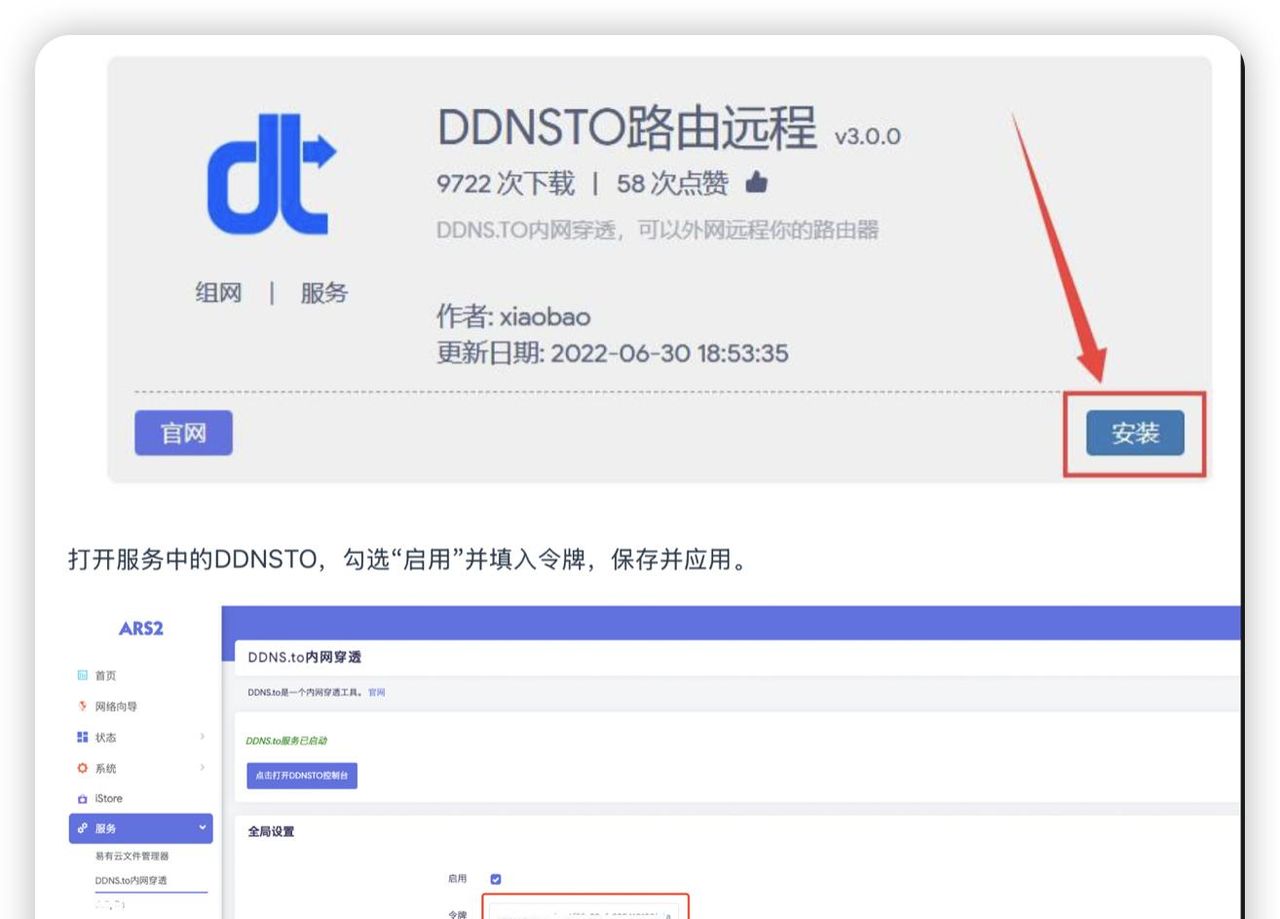
Task: Expand the 状态 chevron arrow
Action: [x=202, y=737]
